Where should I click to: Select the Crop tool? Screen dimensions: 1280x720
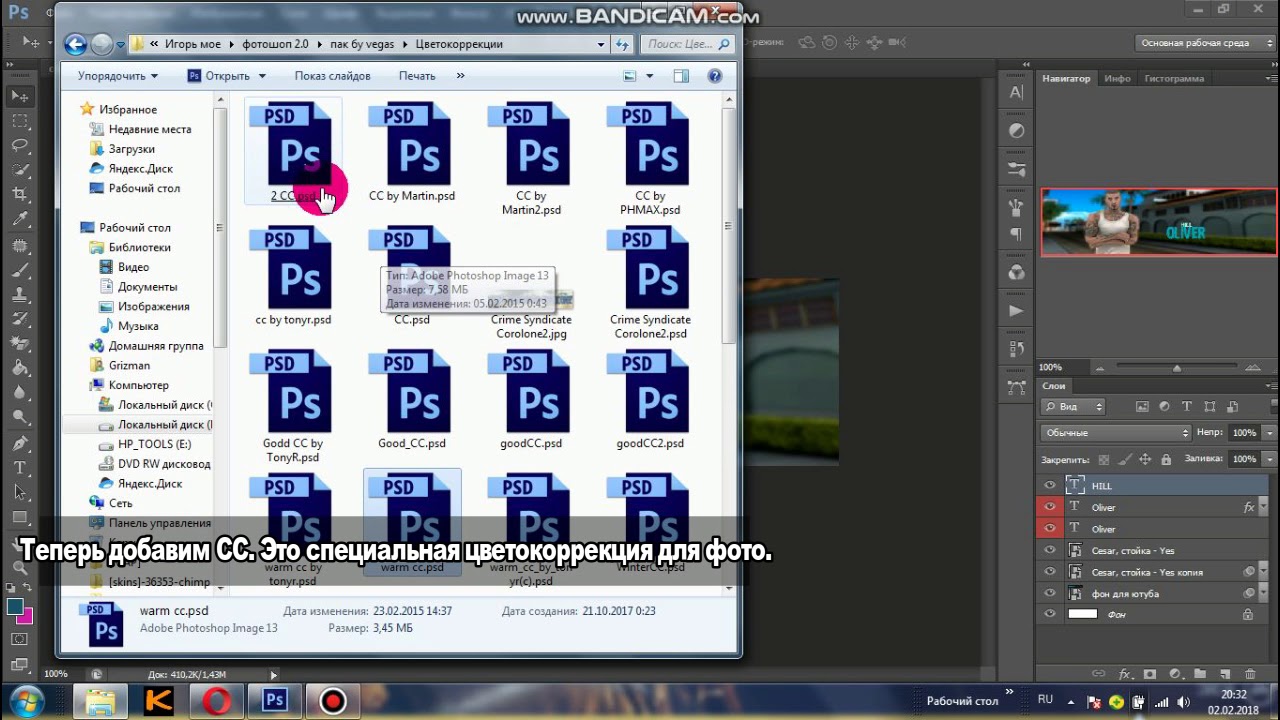pos(20,195)
